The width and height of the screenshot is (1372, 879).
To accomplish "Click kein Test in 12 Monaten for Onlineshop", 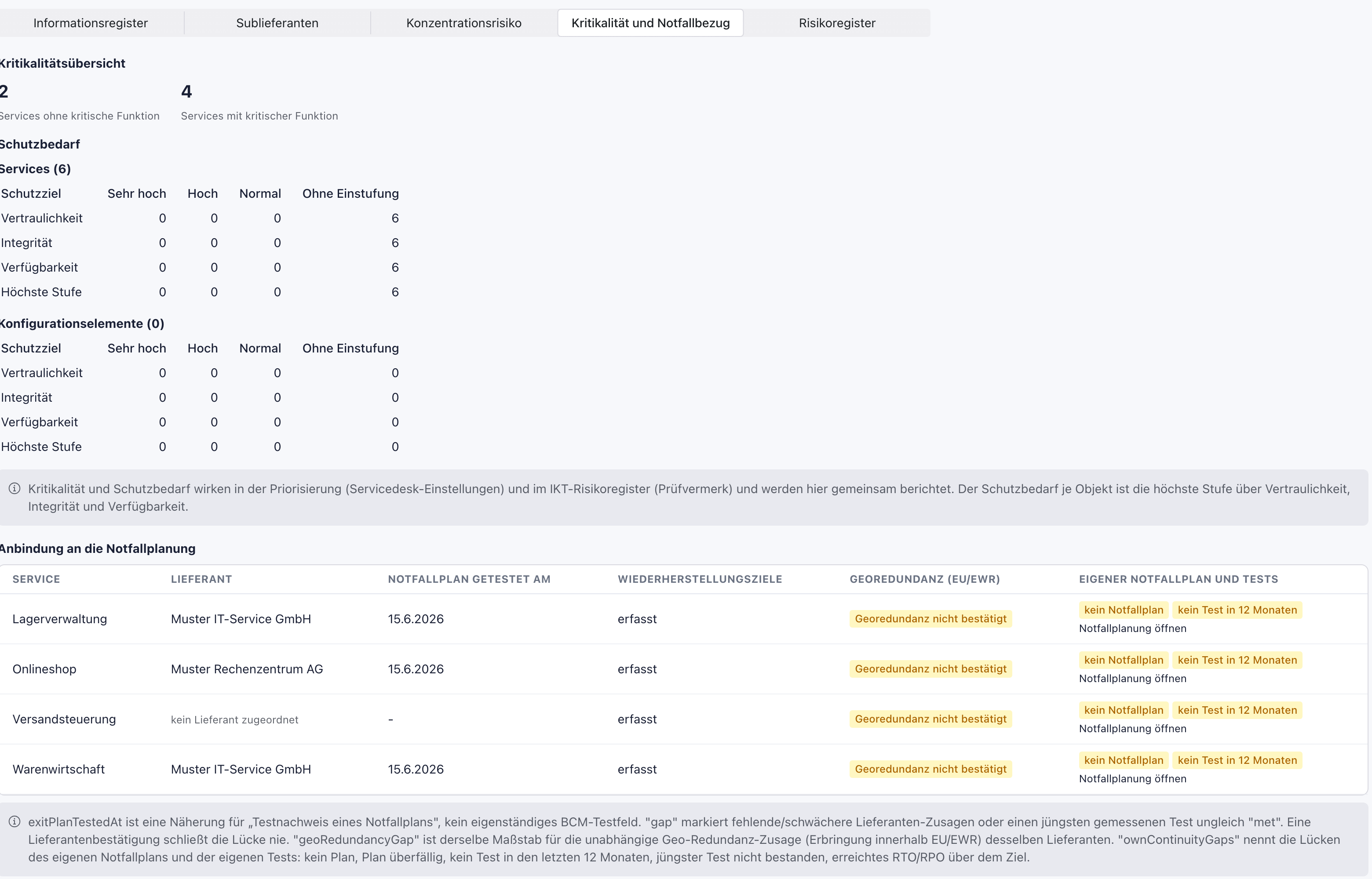I will 1237,660.
